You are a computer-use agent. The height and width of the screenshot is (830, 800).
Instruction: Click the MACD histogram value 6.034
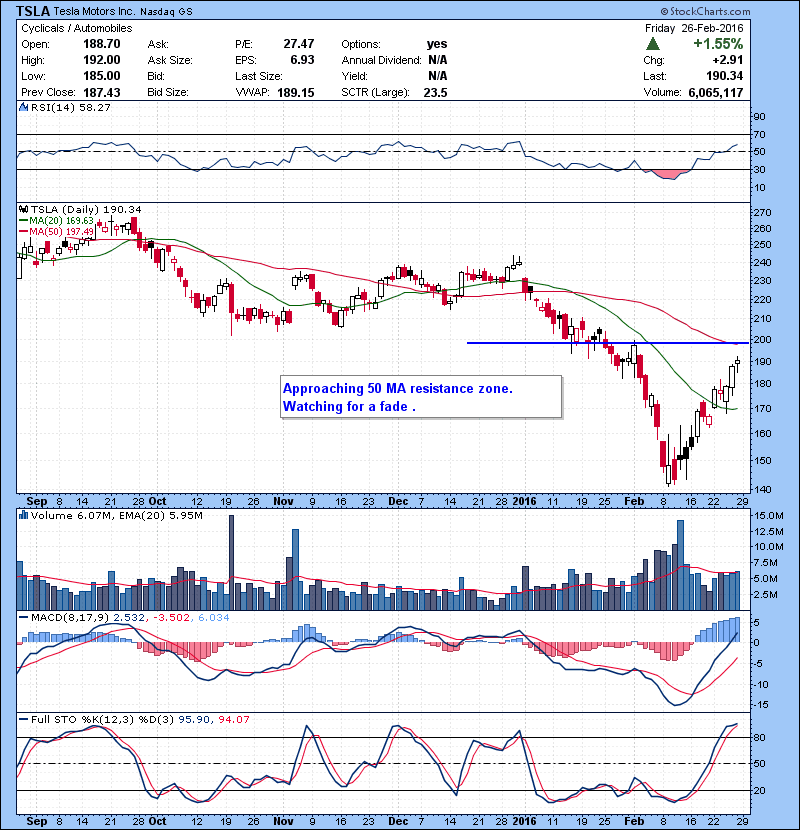pos(213,617)
